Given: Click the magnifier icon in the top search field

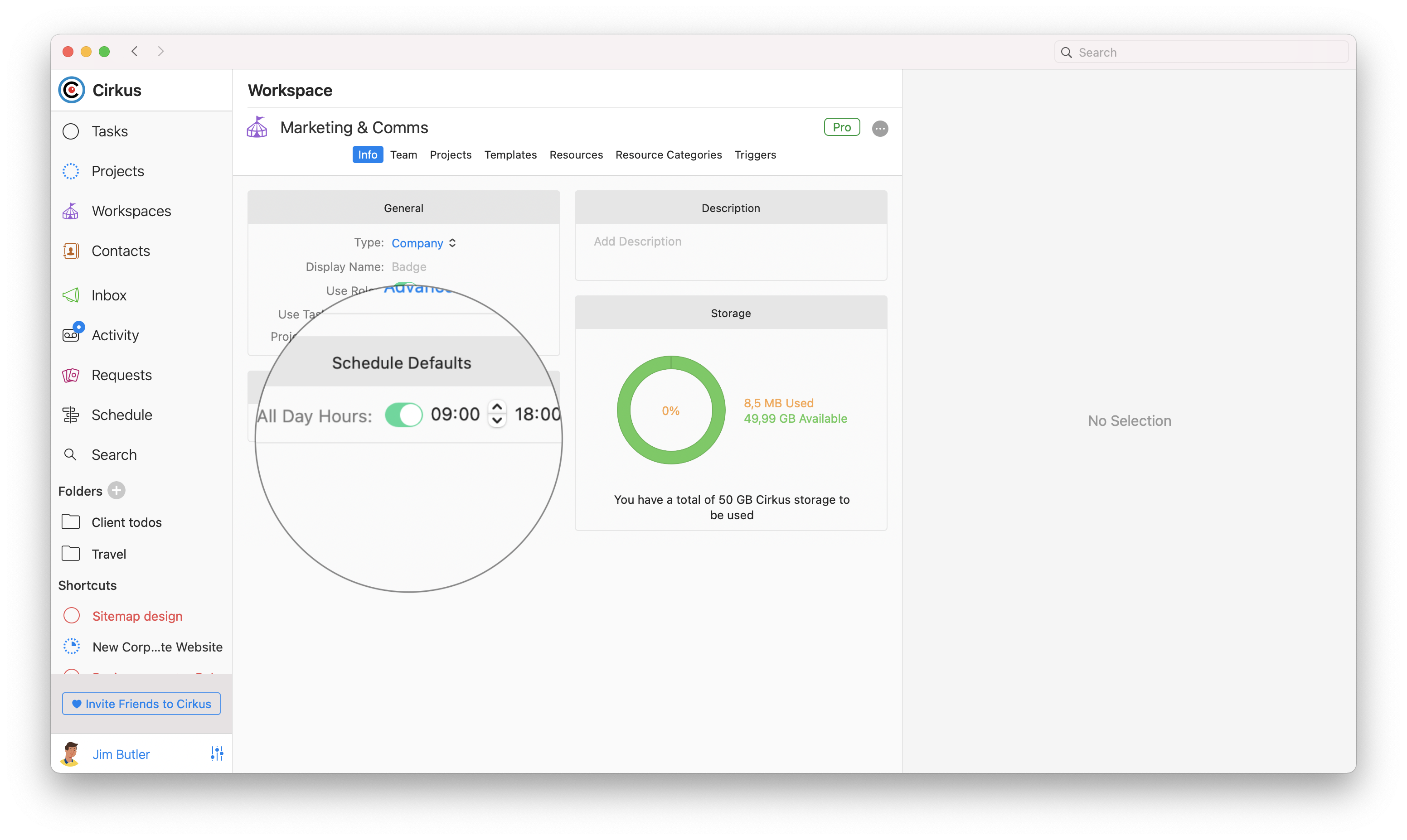Looking at the screenshot, I should tap(1066, 53).
